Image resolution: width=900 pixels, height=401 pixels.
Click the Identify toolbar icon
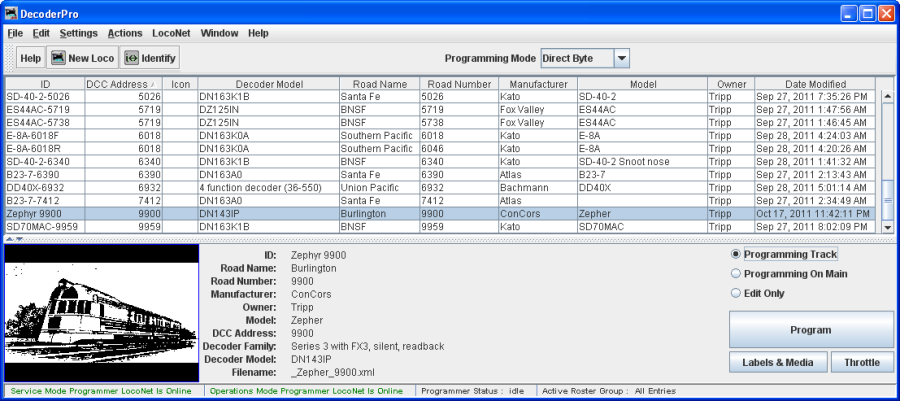pos(131,59)
